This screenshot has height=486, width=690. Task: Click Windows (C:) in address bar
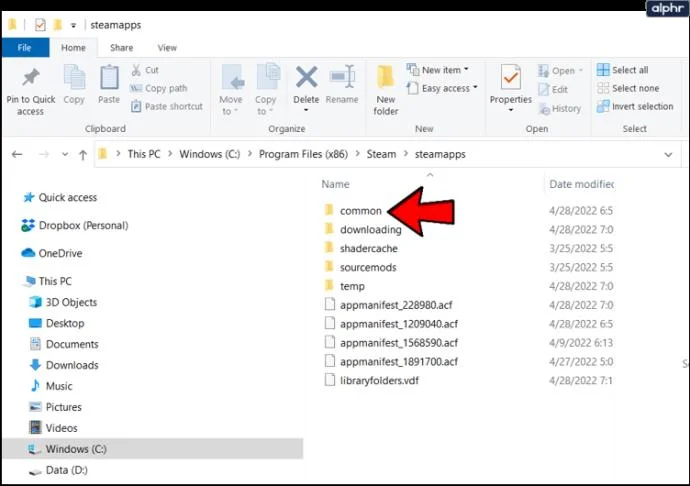[210, 154]
